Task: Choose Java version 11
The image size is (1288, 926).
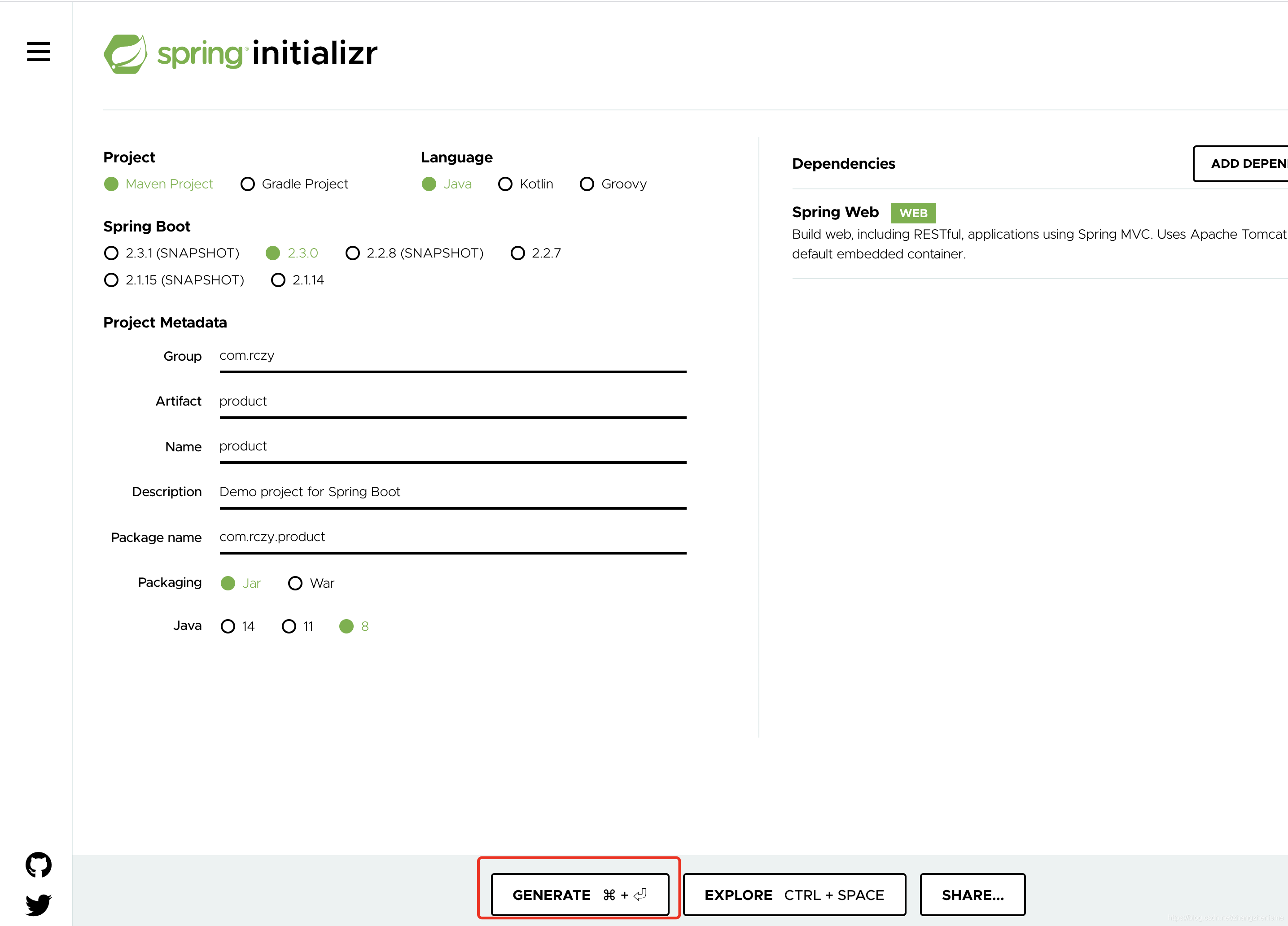Action: tap(298, 626)
